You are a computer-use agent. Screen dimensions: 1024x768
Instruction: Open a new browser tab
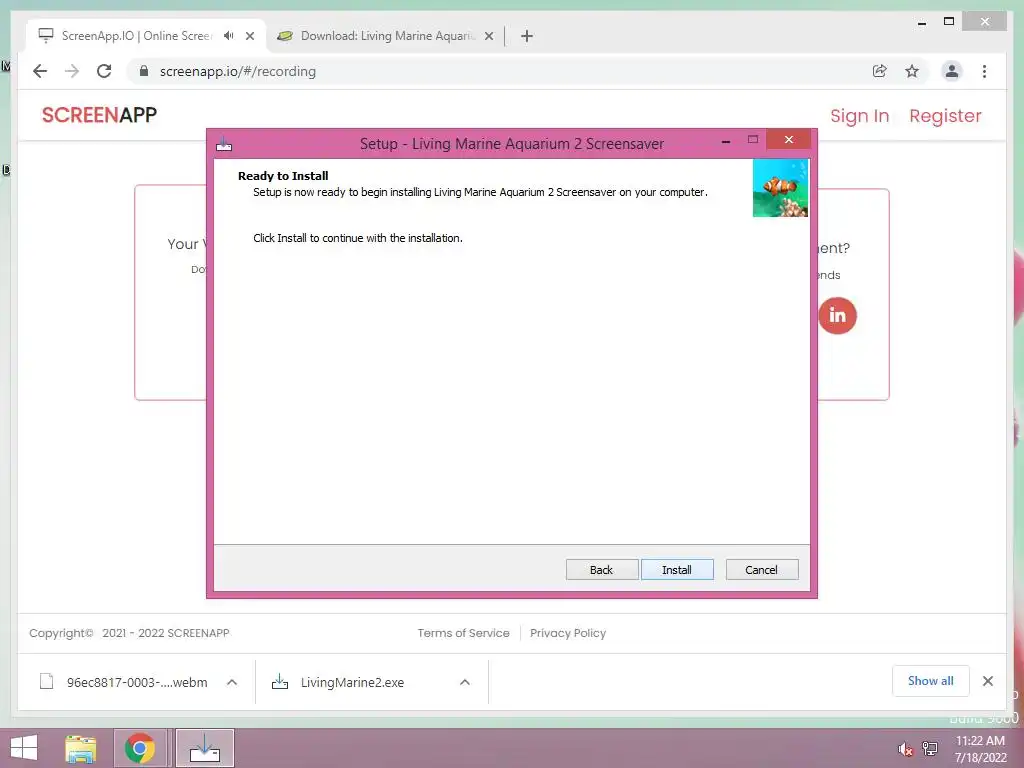(527, 36)
